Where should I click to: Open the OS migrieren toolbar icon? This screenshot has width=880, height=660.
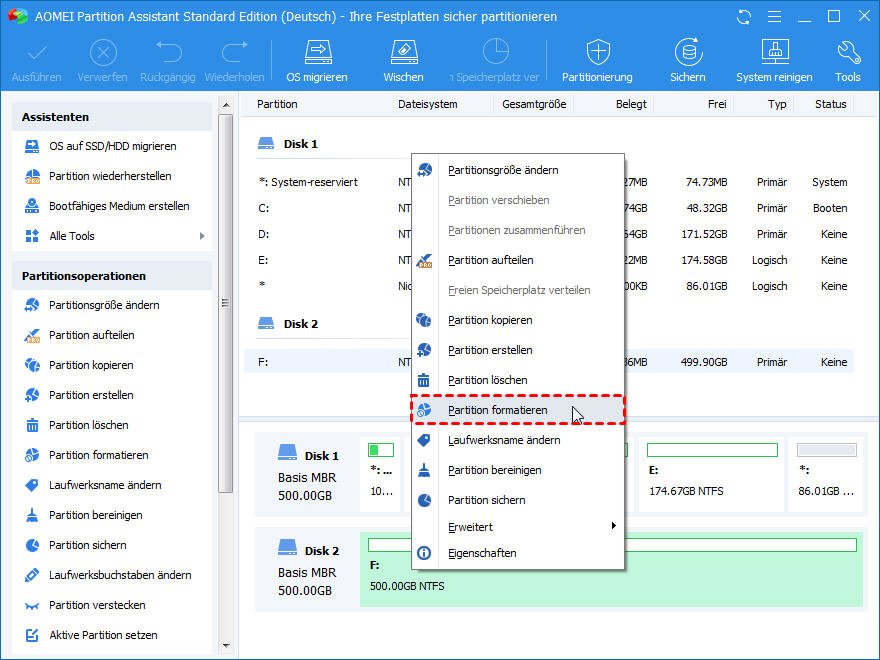pos(316,58)
